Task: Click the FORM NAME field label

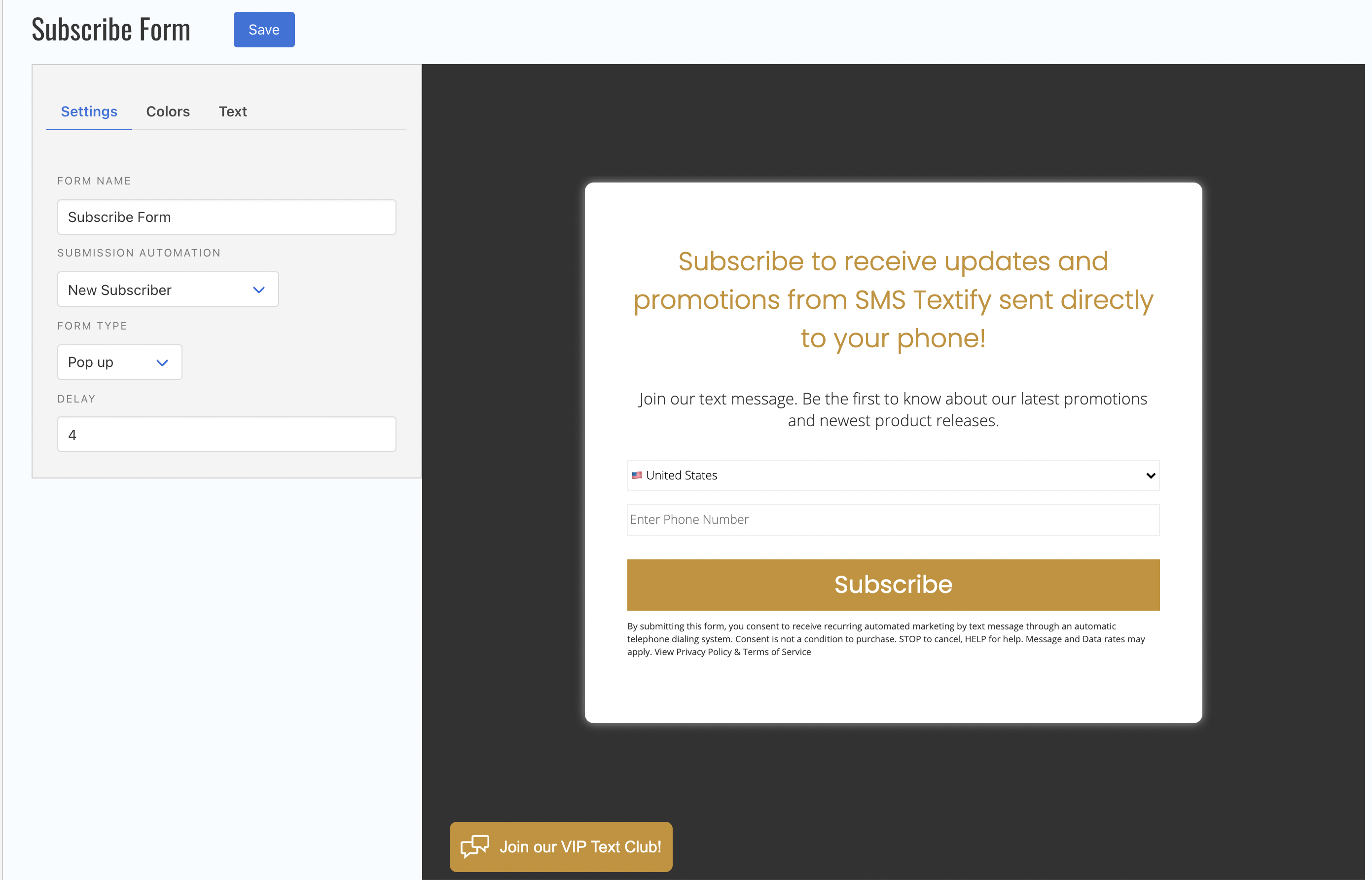Action: pos(94,181)
